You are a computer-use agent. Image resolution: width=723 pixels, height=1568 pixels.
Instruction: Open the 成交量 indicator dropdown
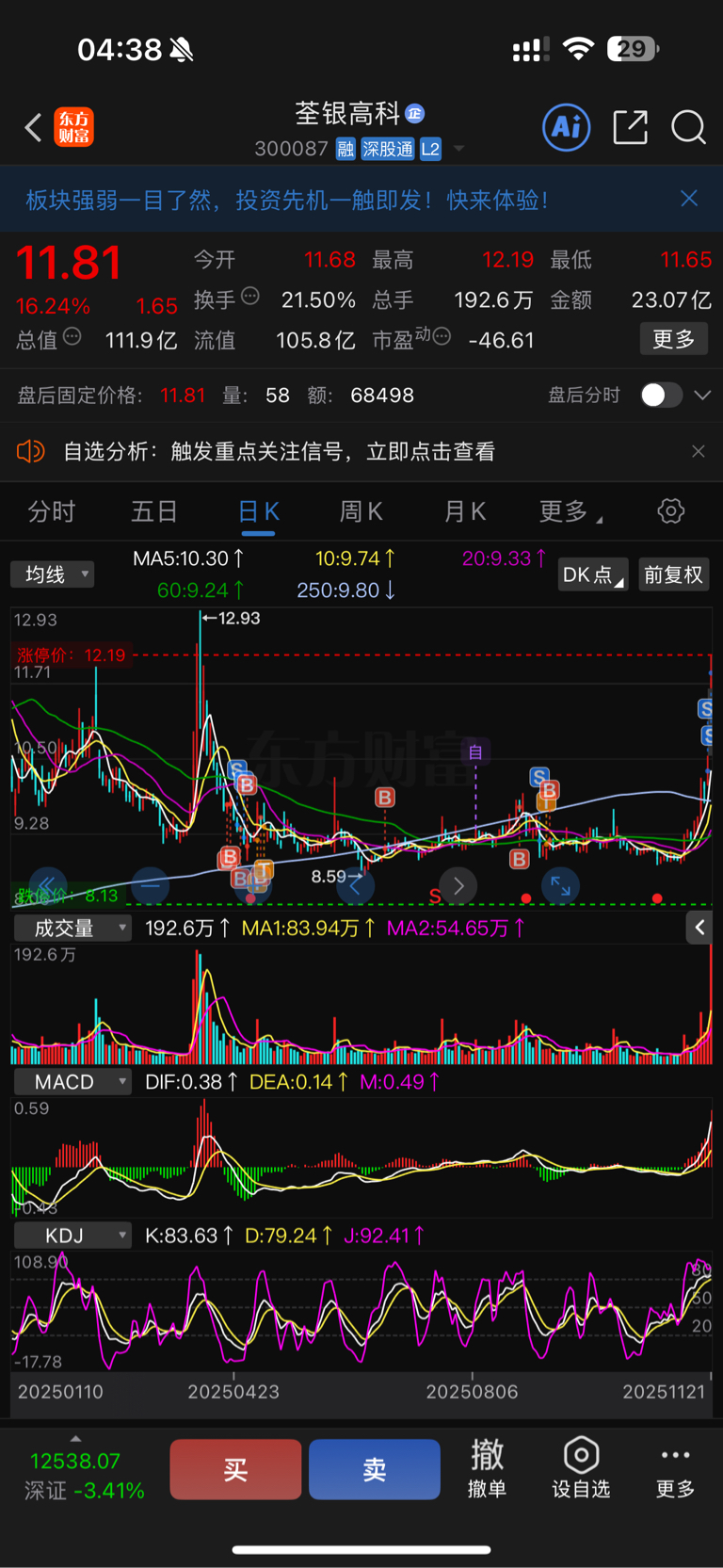[72, 928]
